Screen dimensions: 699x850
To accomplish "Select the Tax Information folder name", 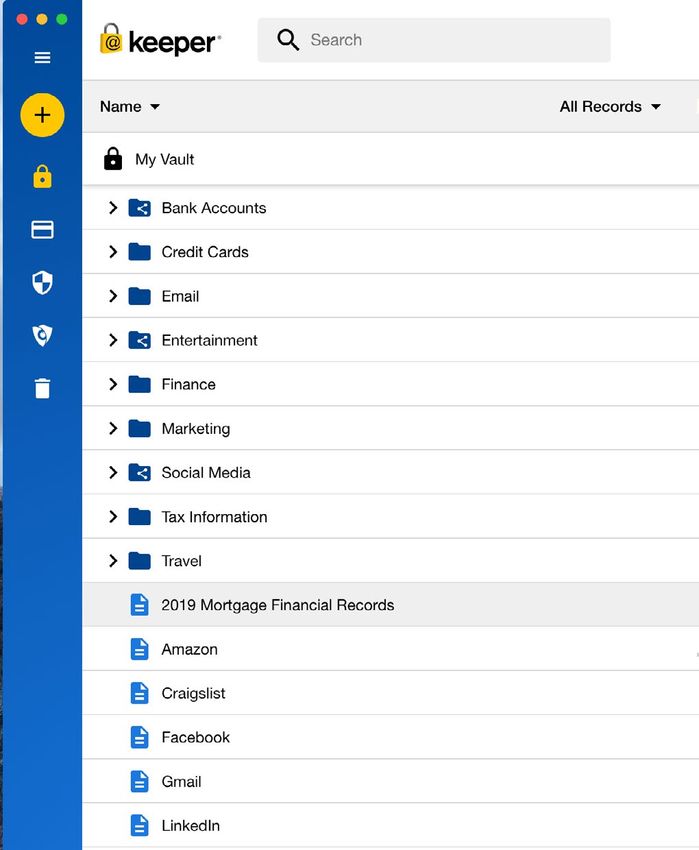I will pos(214,517).
